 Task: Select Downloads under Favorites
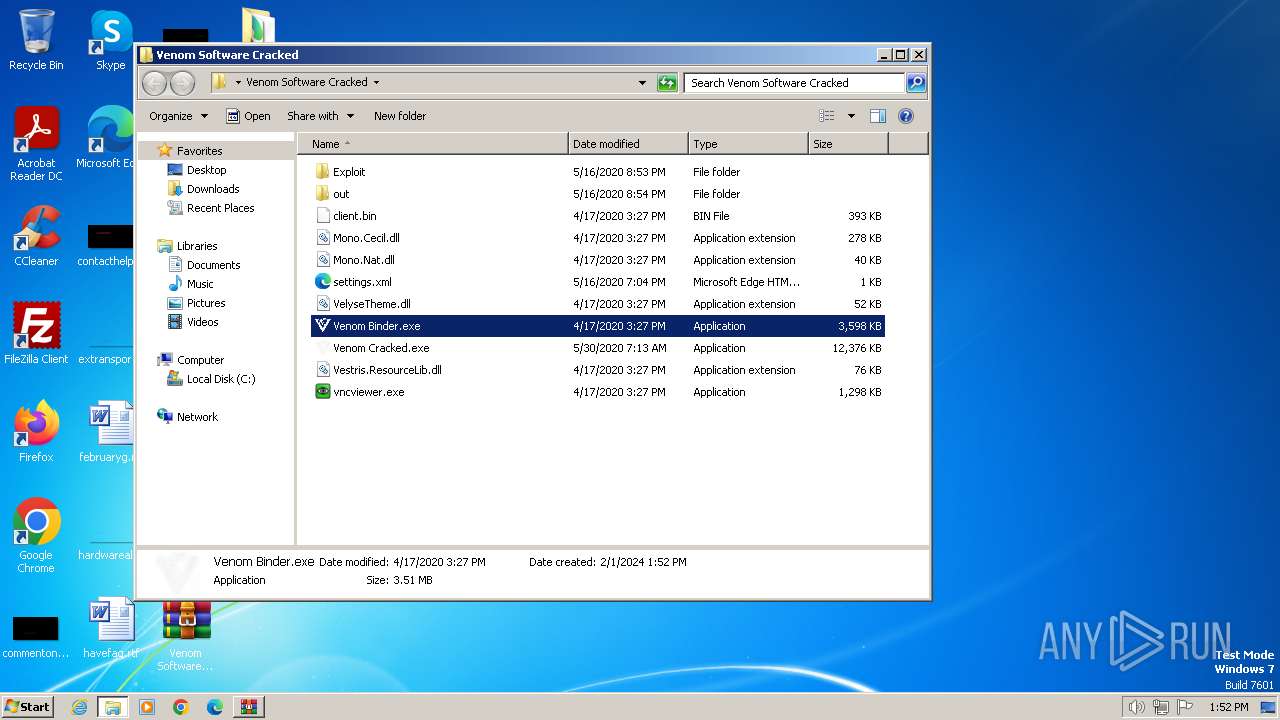pos(213,189)
